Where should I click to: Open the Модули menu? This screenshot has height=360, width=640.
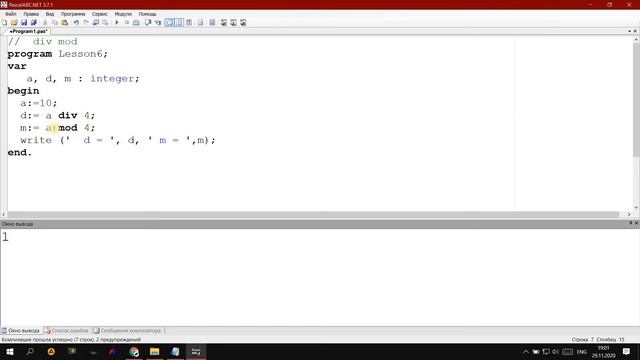(123, 14)
